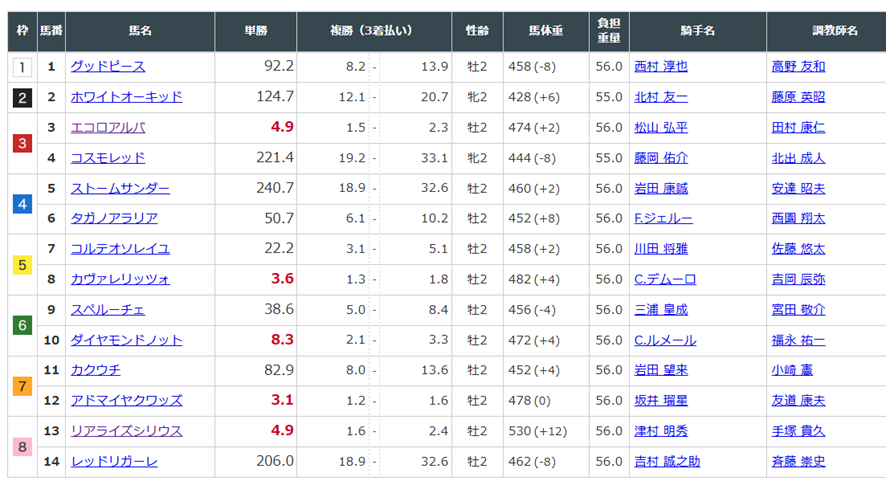Click the orange frame number 7 badge
Image resolution: width=886 pixels, height=481 pixels.
pos(22,387)
